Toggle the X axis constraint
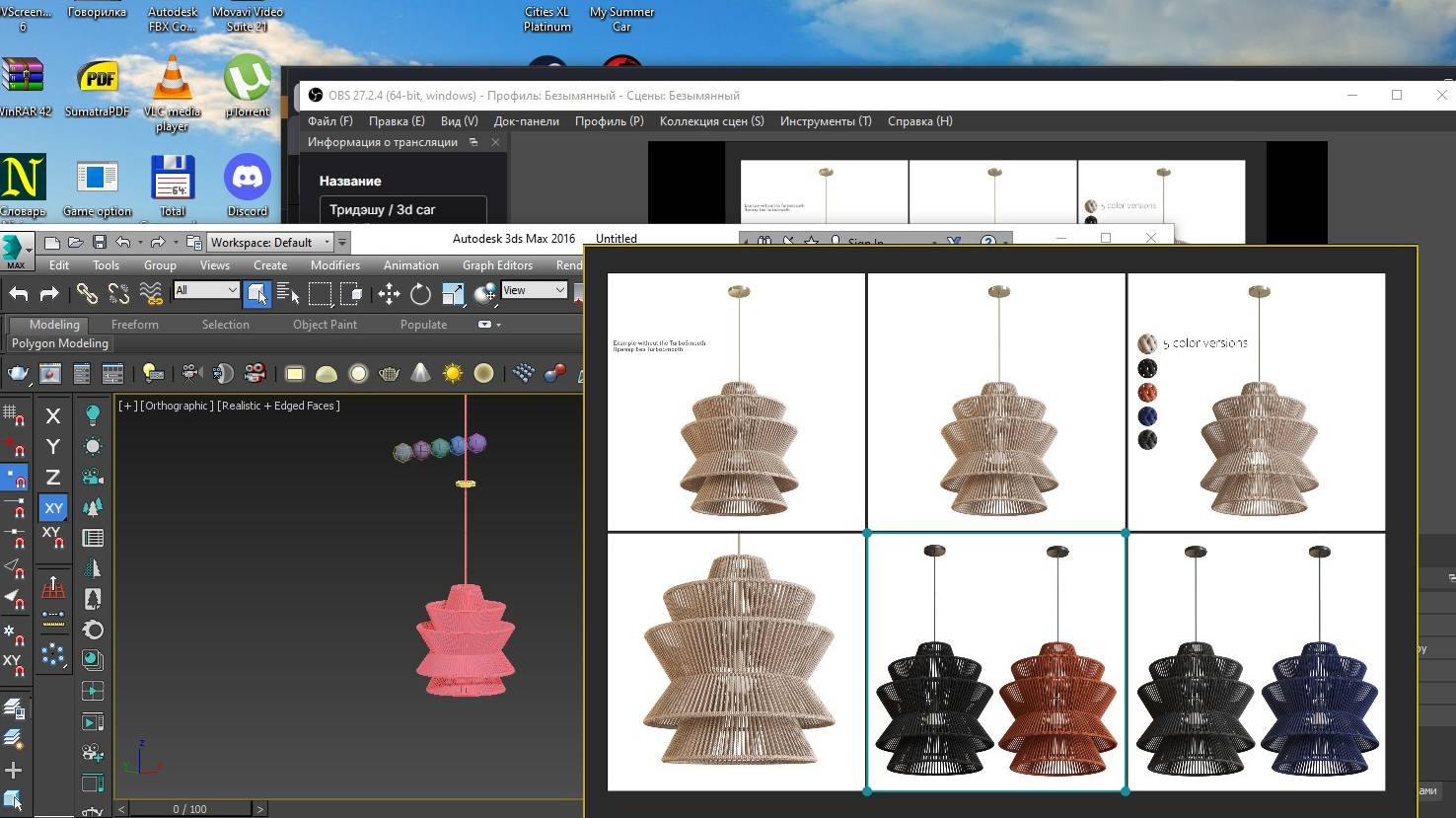The width and height of the screenshot is (1456, 818). (x=53, y=416)
